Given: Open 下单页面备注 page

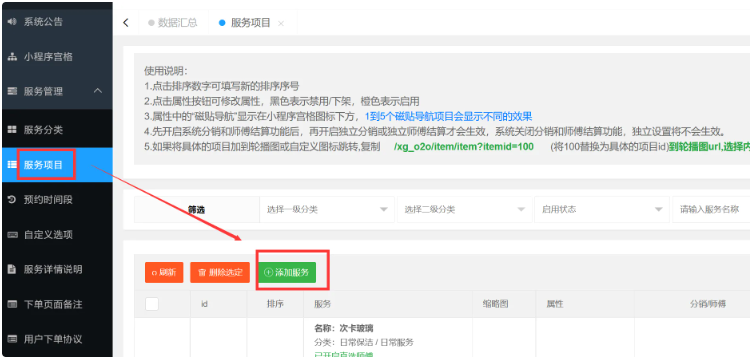Looking at the screenshot, I should coord(57,304).
